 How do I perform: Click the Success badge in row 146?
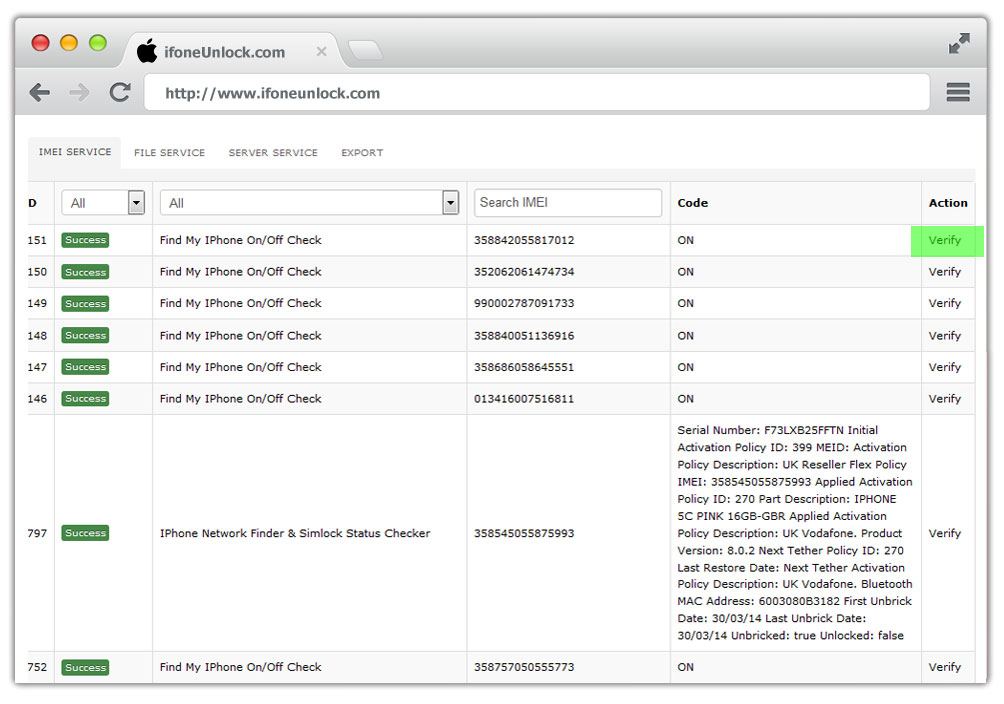coord(85,398)
